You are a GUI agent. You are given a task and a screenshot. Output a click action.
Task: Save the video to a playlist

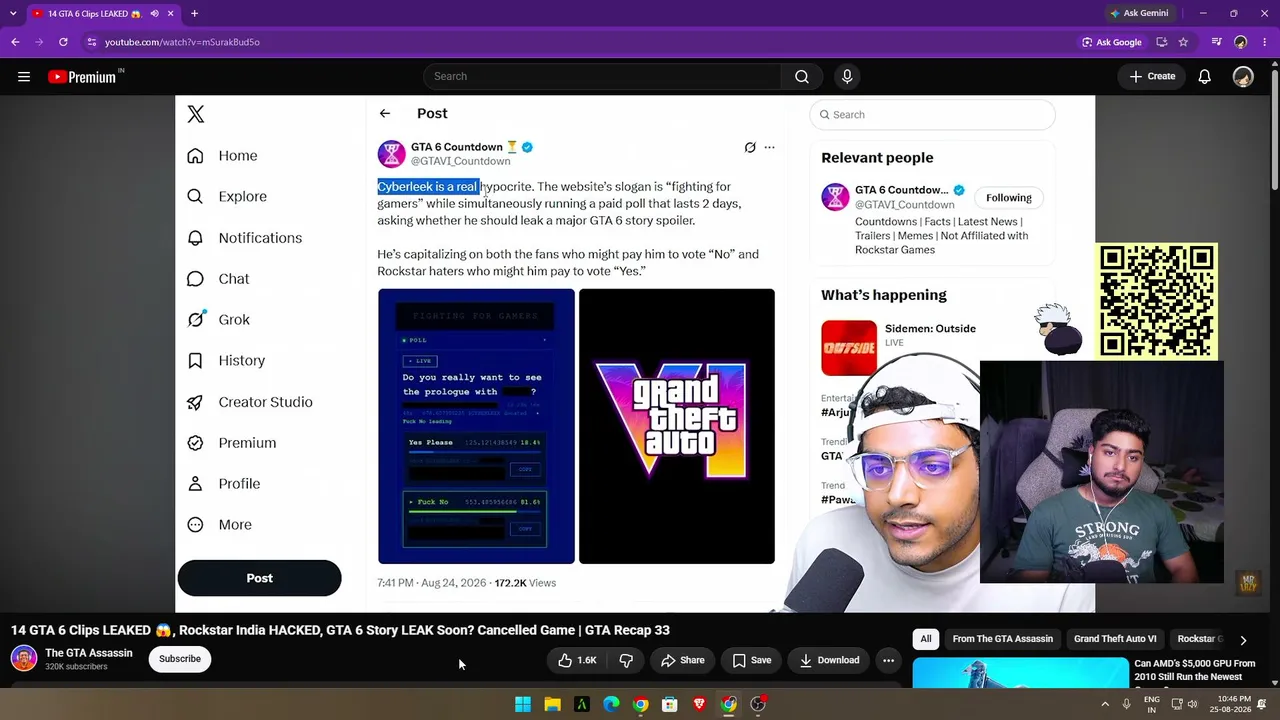(752, 660)
